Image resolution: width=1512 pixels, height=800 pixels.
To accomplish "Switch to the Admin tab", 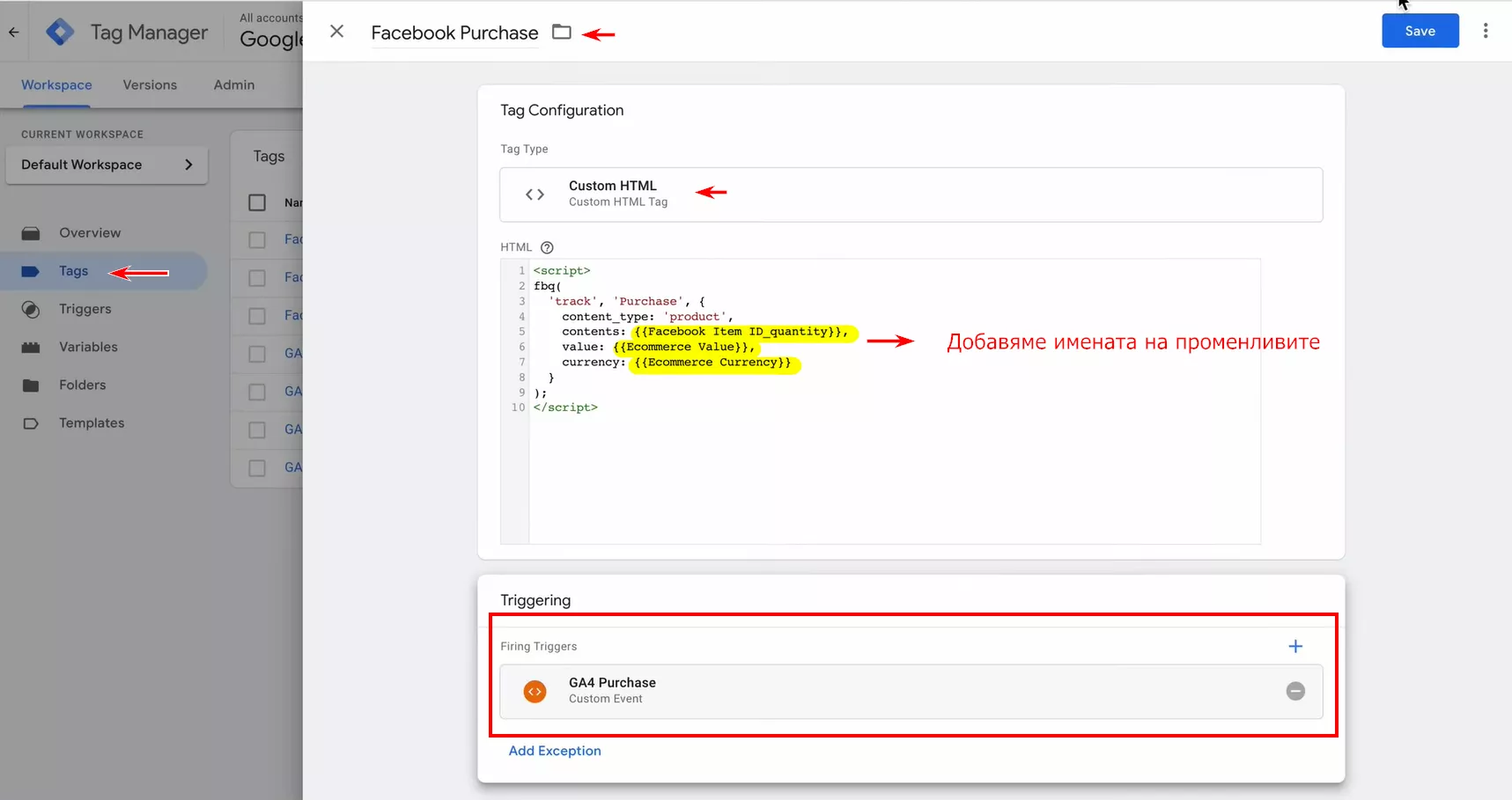I will 234,84.
